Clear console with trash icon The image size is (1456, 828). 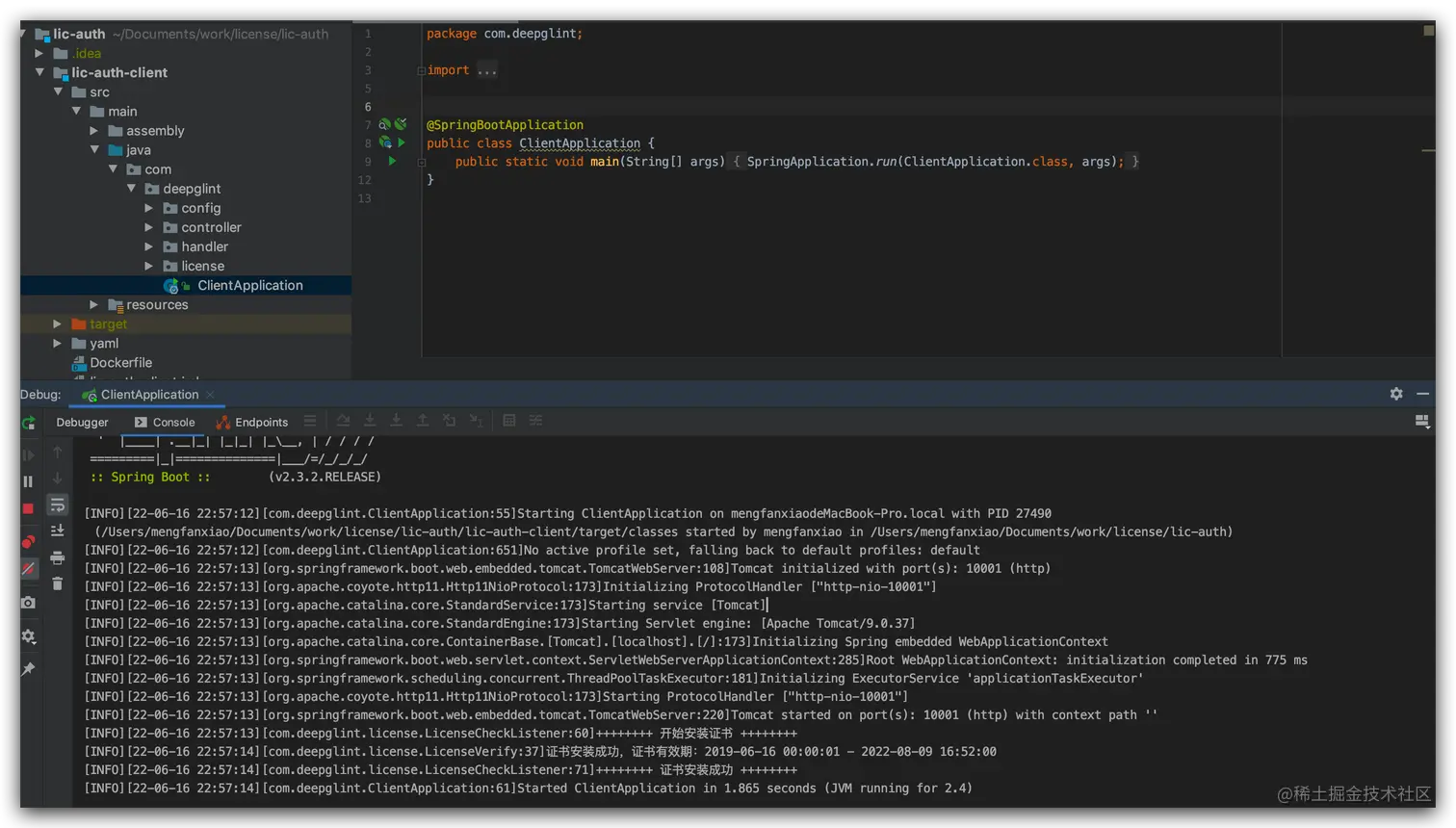point(58,583)
